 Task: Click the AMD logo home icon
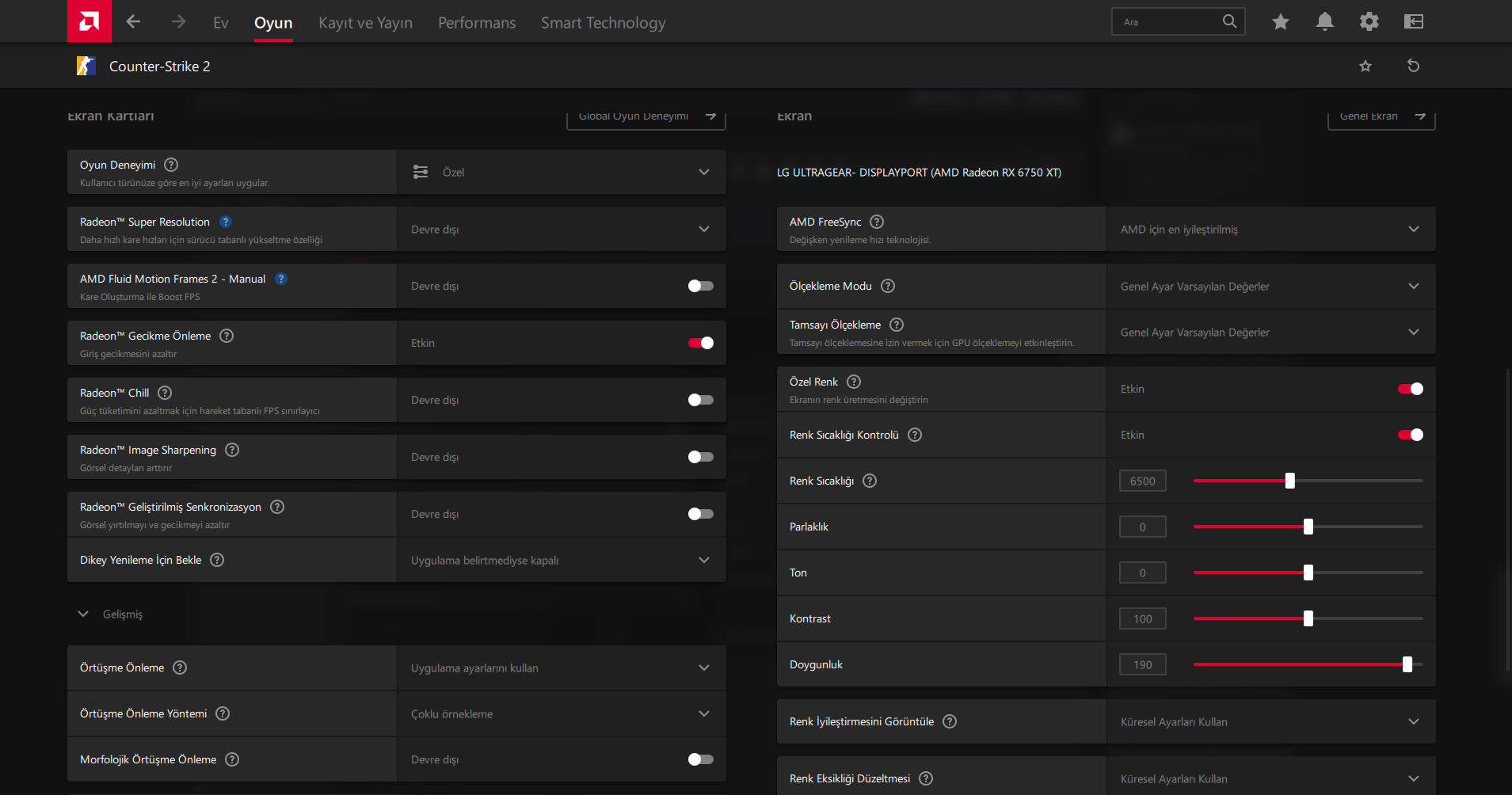(90, 21)
